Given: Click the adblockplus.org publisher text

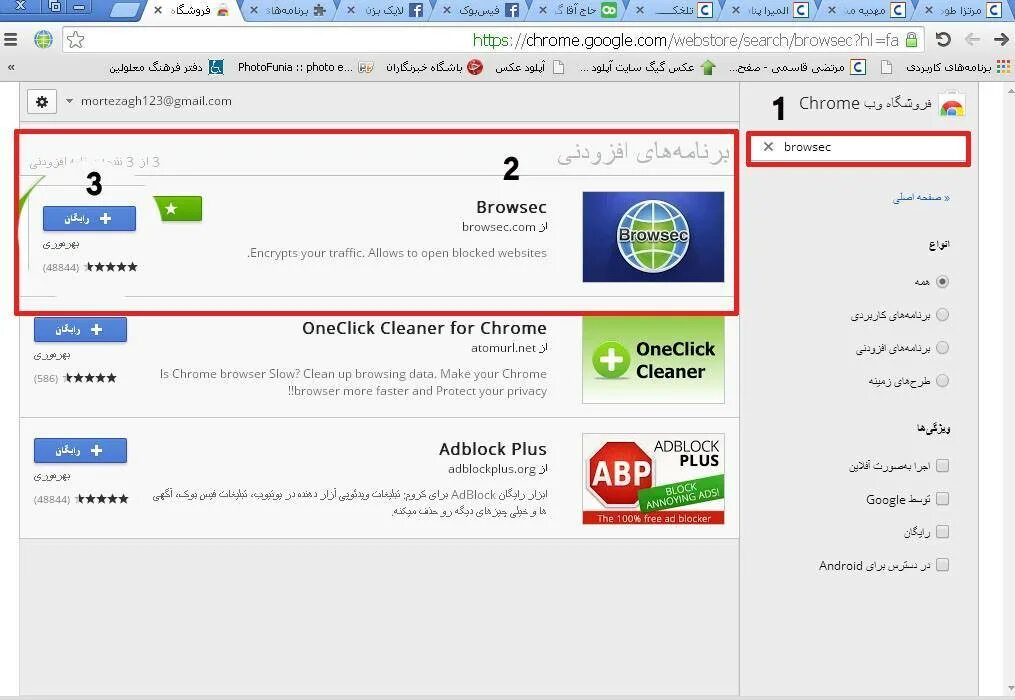Looking at the screenshot, I should pos(498,469).
